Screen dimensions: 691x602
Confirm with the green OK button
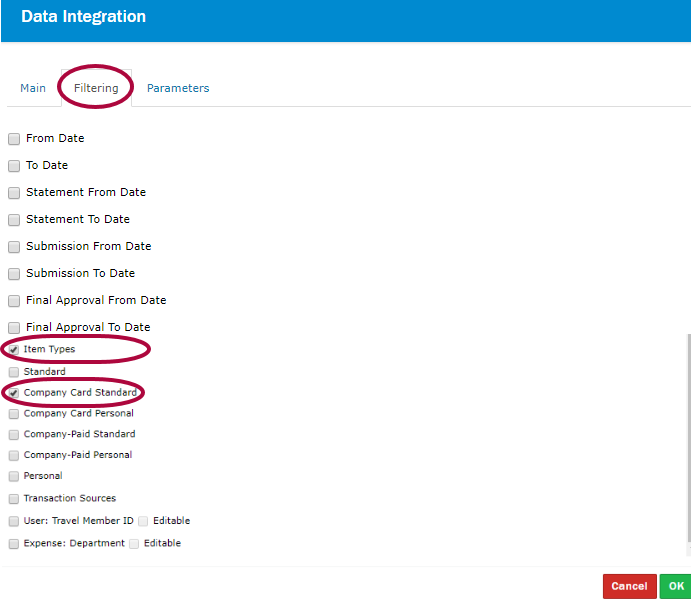point(676,587)
